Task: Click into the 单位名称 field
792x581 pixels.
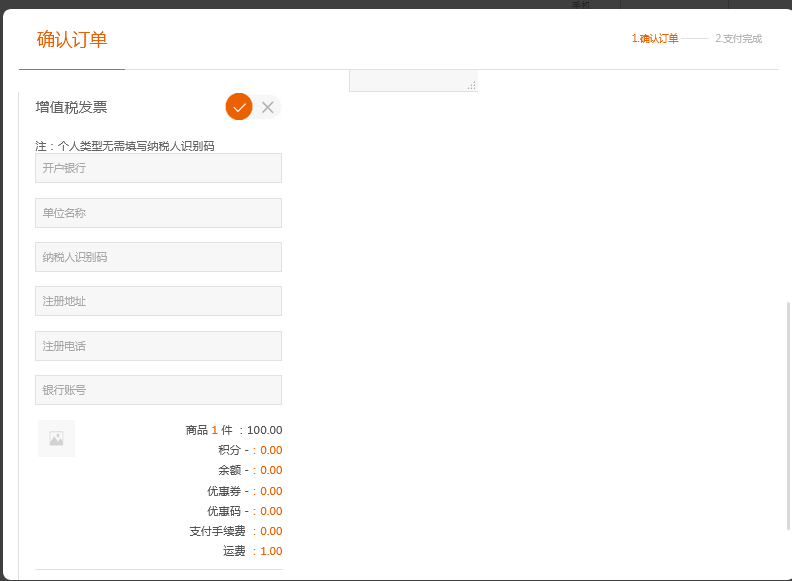Action: tap(158, 213)
